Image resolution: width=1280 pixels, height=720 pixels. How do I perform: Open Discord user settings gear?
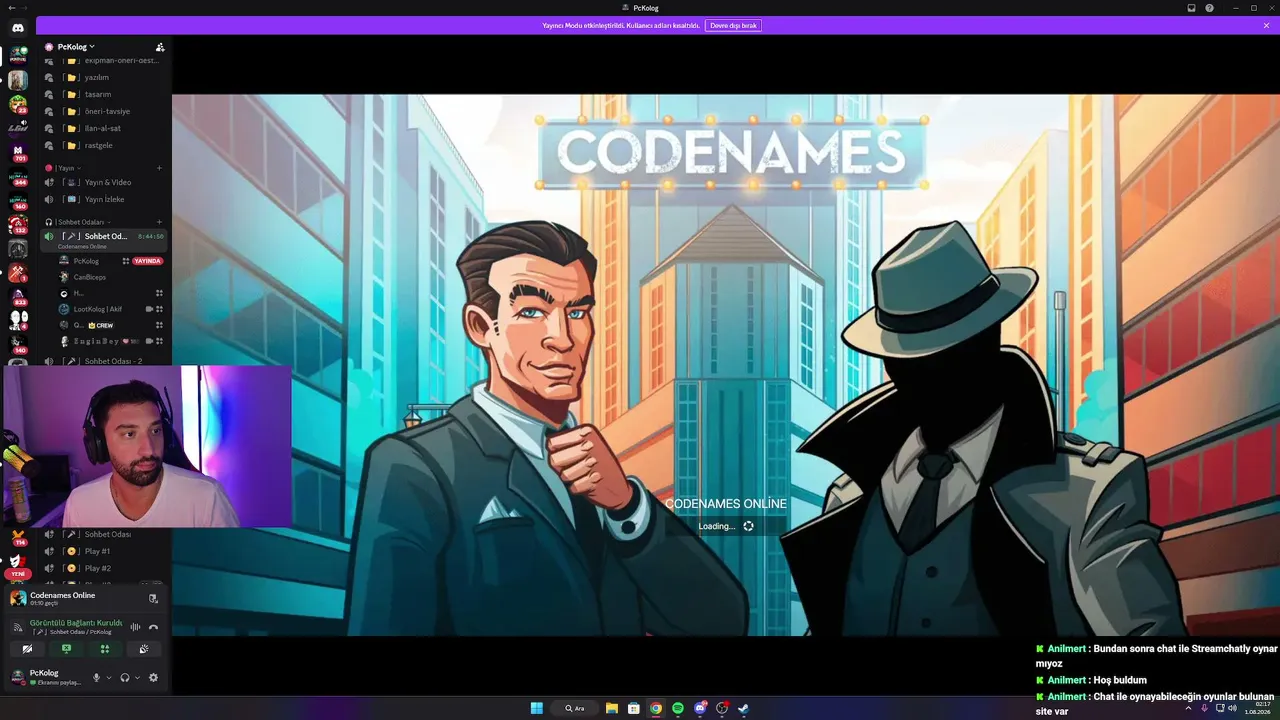click(153, 677)
